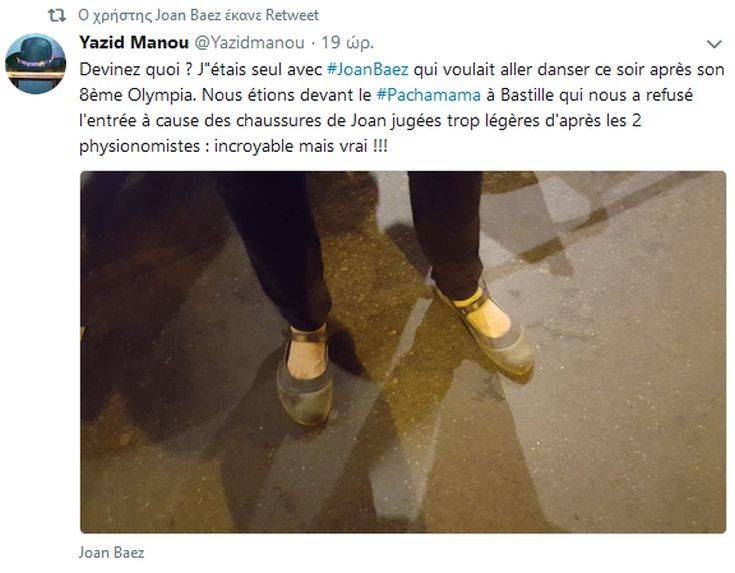Click the Joan Baez caption below the photo
This screenshot has width=735, height=573.
point(112,552)
